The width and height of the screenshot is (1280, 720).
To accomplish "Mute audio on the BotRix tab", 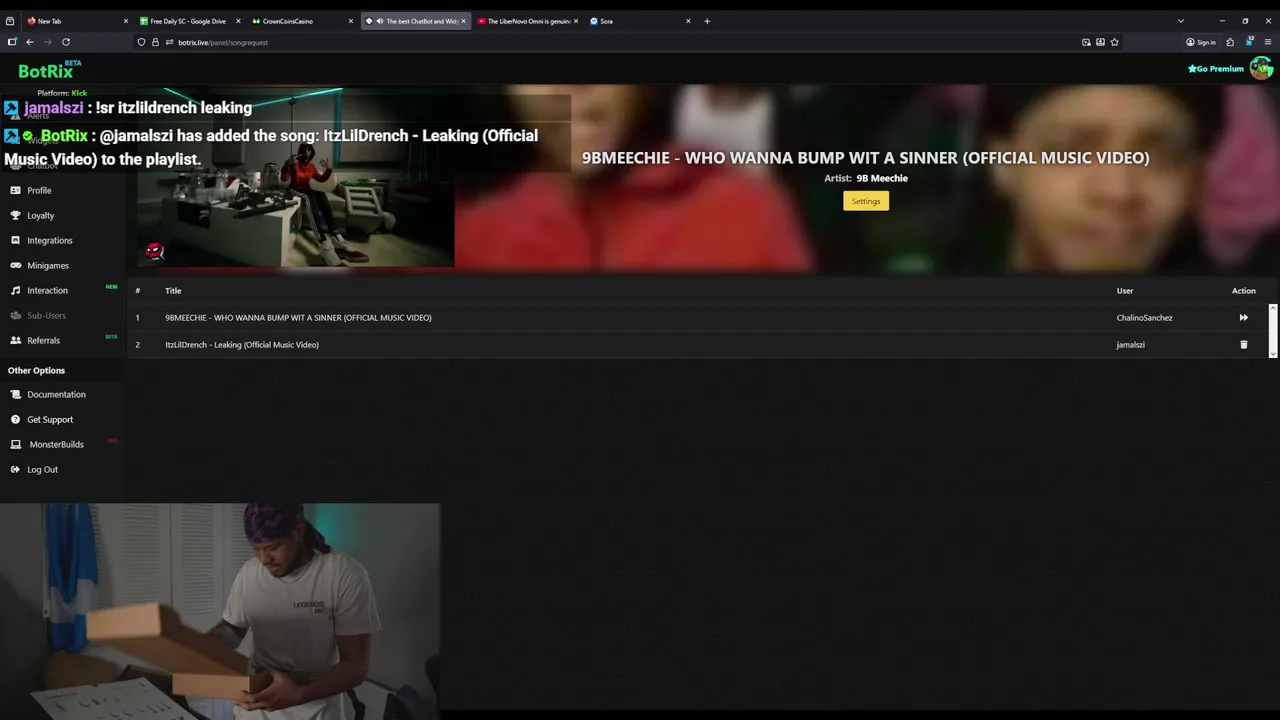I will (380, 21).
